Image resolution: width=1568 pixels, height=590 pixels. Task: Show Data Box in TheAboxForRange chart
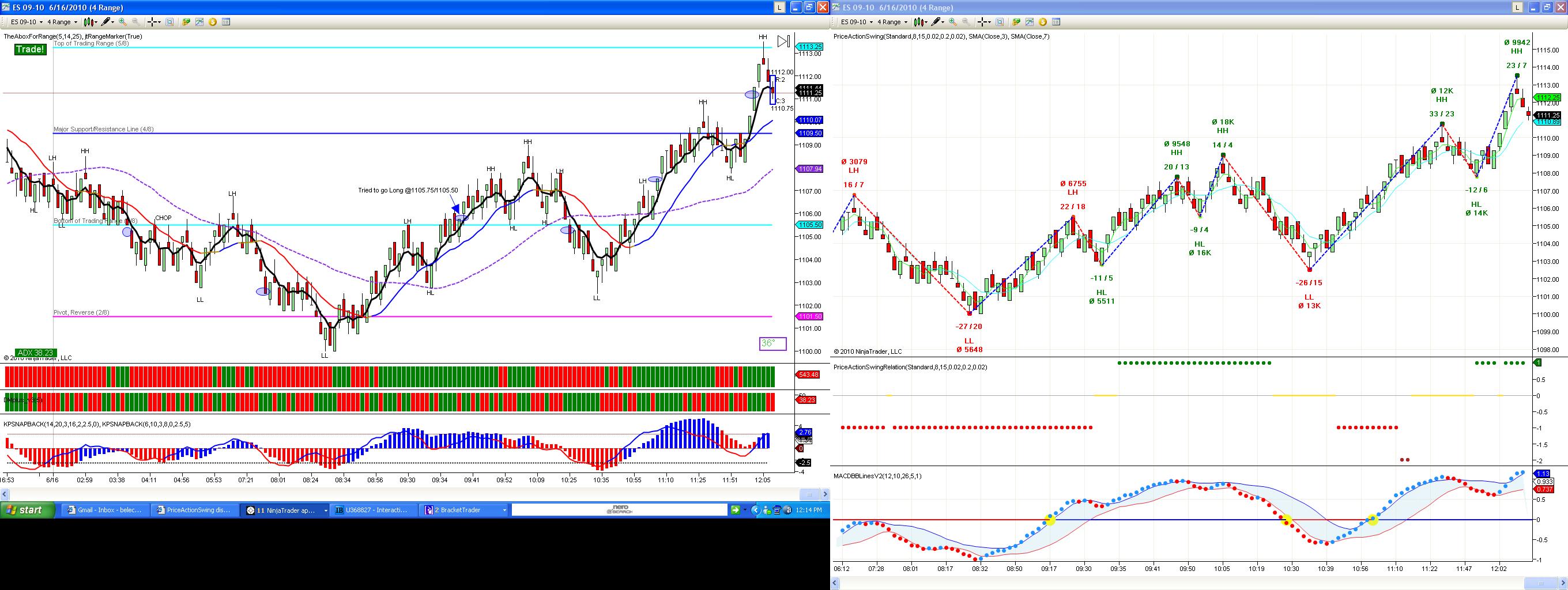[x=170, y=22]
